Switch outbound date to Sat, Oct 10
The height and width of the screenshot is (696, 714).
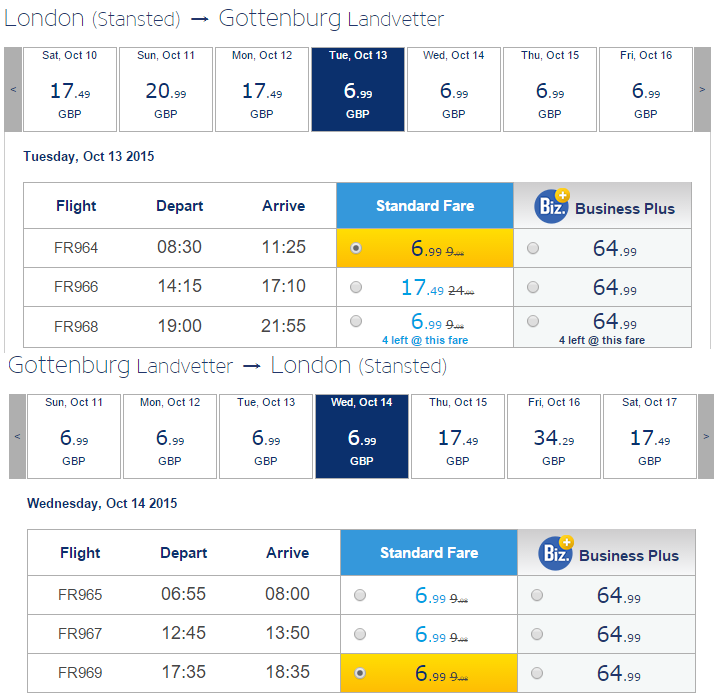click(x=70, y=89)
